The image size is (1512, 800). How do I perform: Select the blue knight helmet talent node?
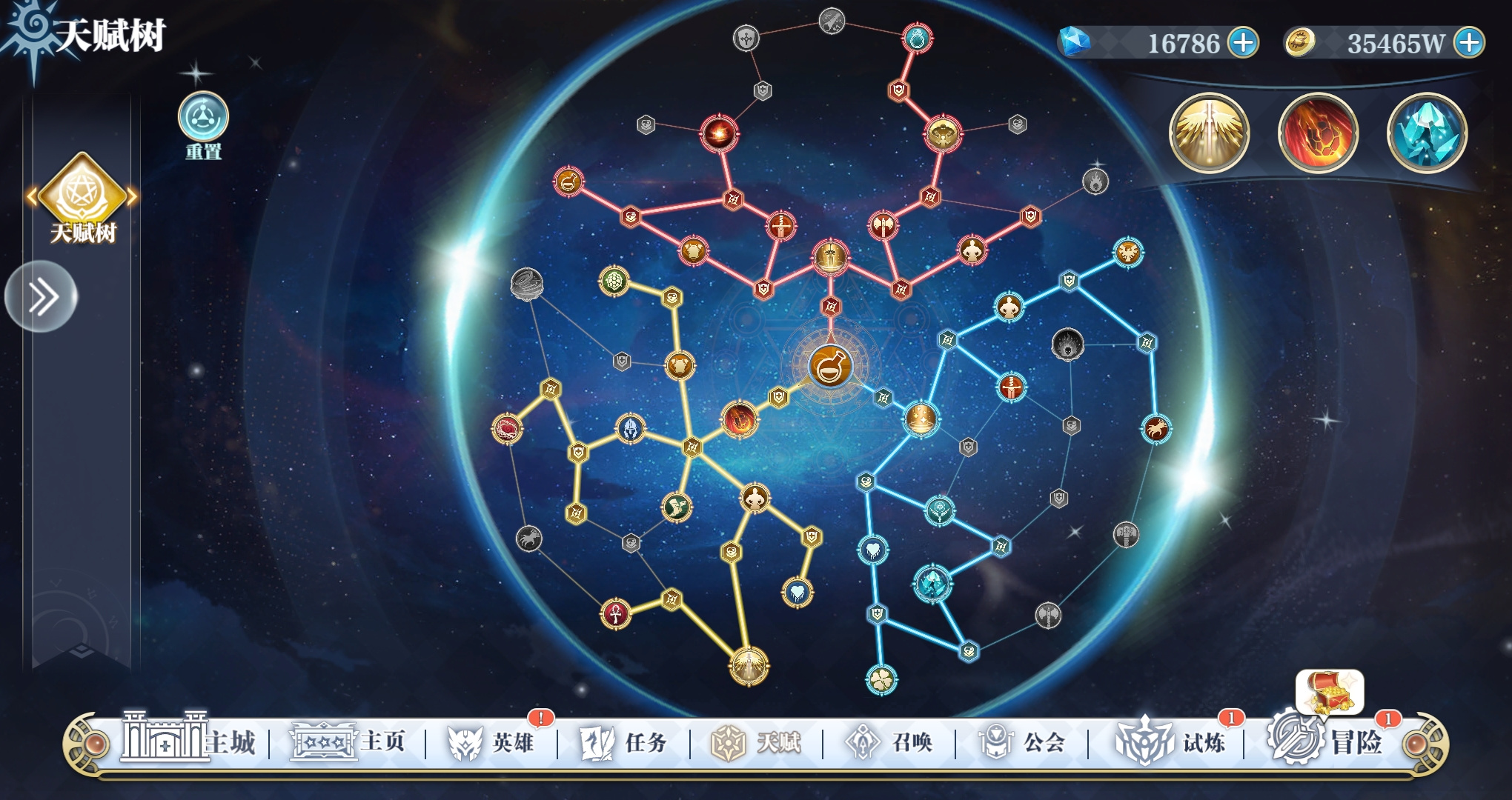pos(631,429)
